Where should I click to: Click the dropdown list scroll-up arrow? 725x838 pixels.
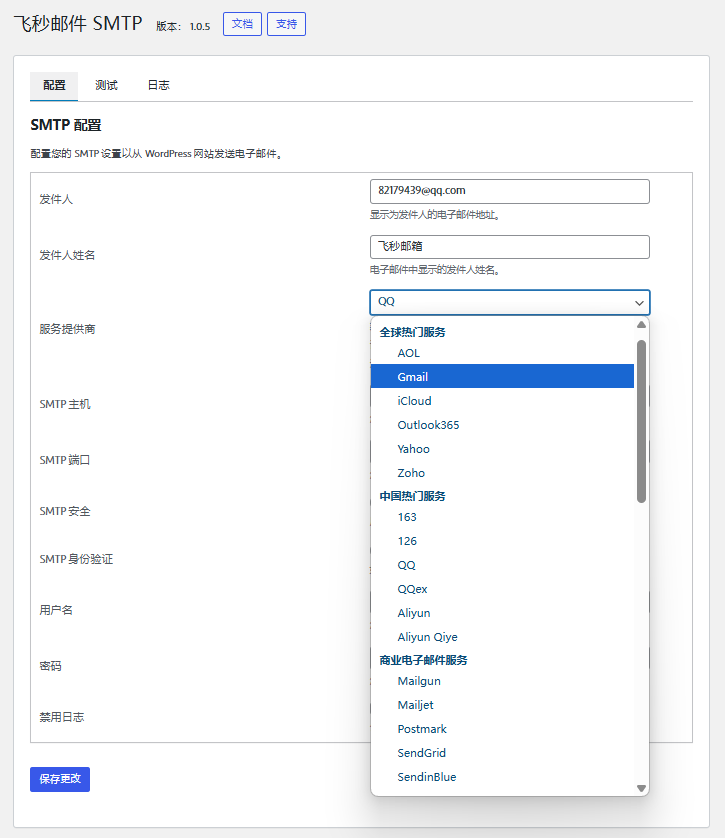pyautogui.click(x=642, y=325)
